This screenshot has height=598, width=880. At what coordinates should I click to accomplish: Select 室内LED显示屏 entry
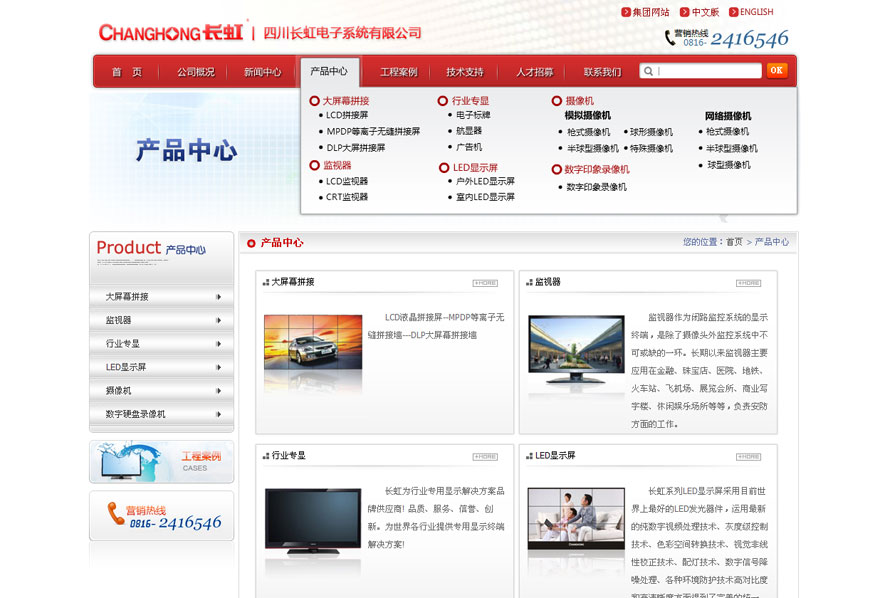click(x=485, y=197)
